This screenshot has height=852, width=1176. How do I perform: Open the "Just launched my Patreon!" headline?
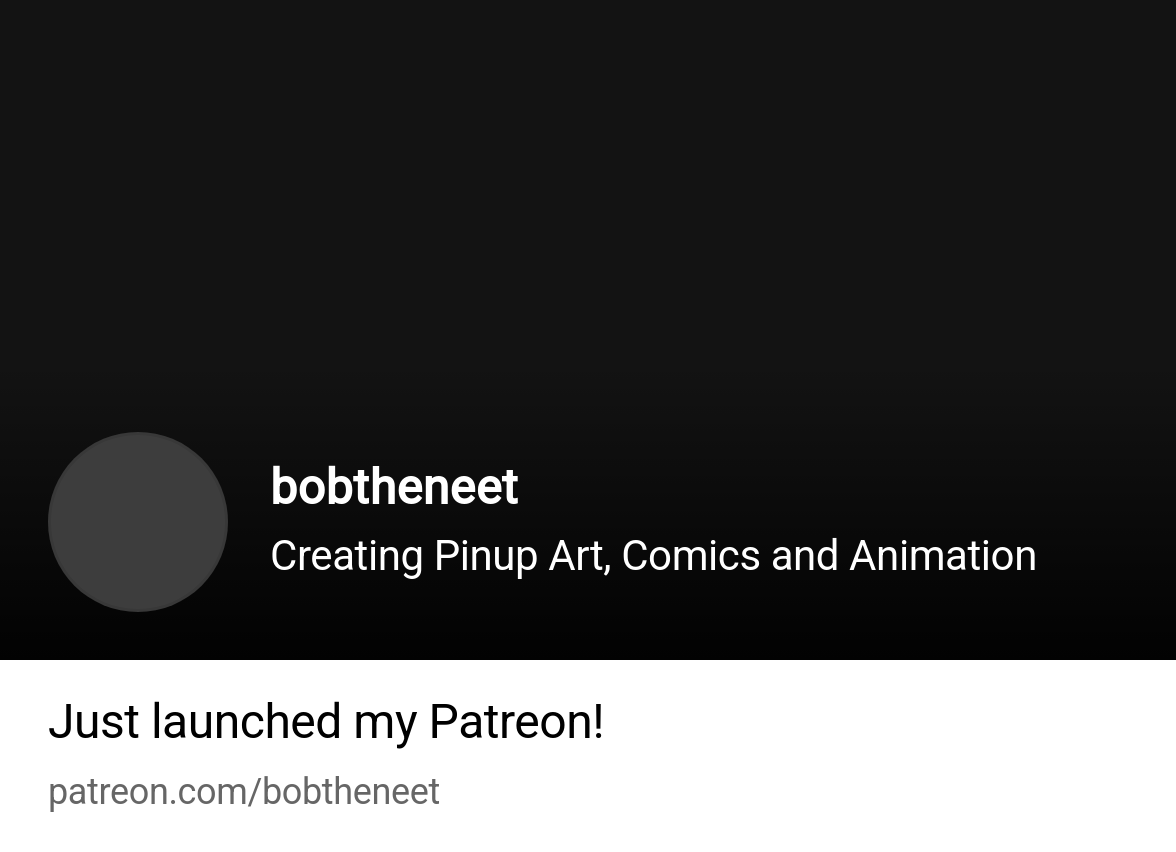[x=326, y=721]
